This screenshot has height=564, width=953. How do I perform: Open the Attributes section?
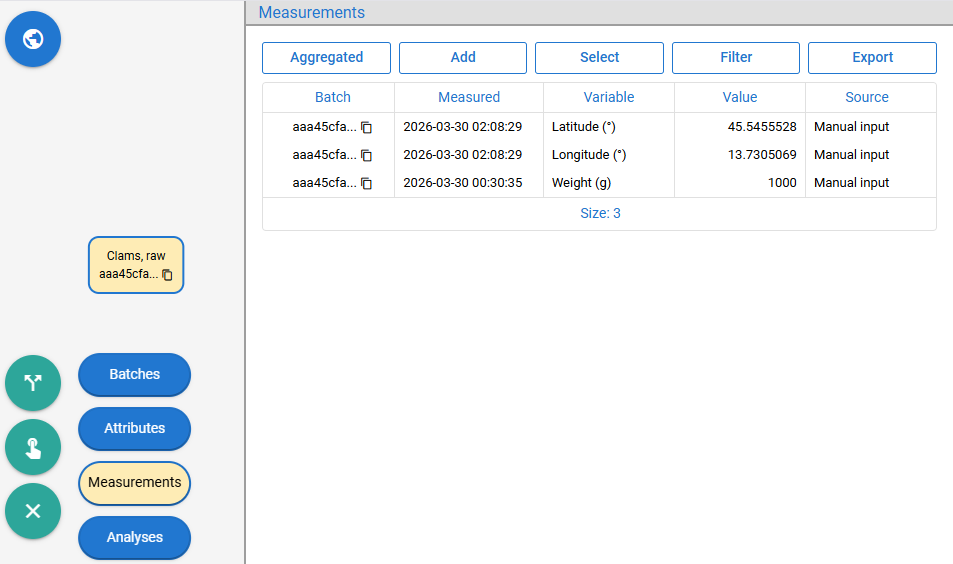[134, 428]
